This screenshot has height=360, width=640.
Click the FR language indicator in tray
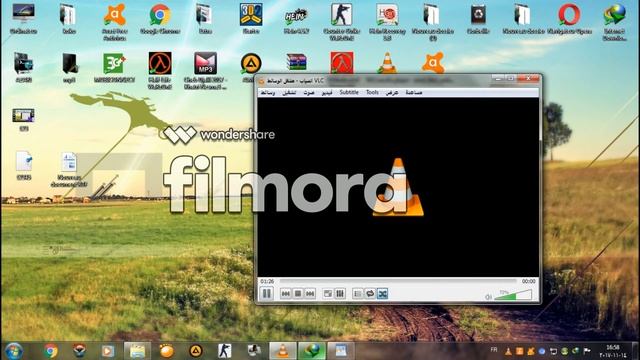click(494, 350)
